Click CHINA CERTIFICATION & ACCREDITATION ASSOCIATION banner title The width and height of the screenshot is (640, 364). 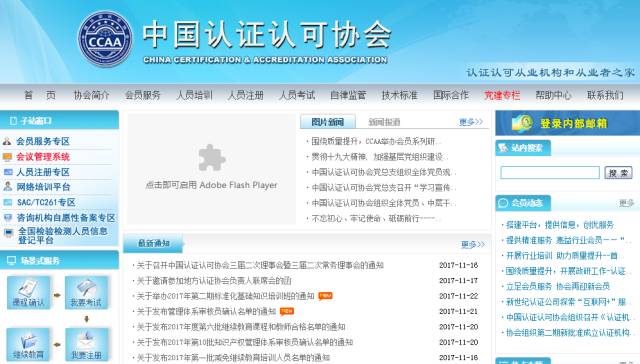[265, 60]
